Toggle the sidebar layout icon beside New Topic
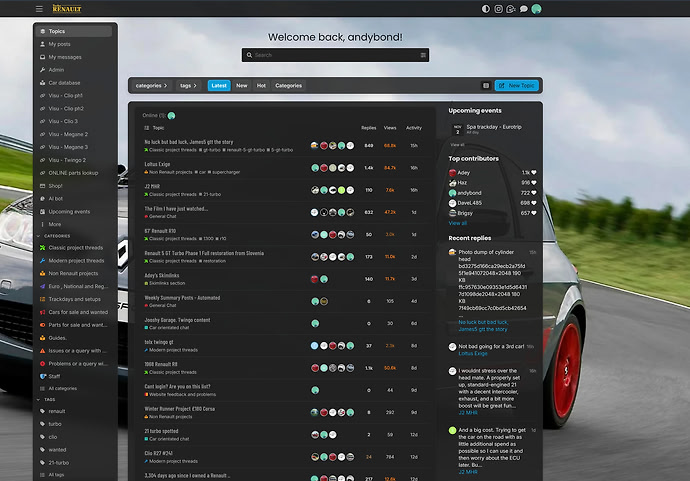Viewport: 690px width, 481px height. (x=486, y=85)
